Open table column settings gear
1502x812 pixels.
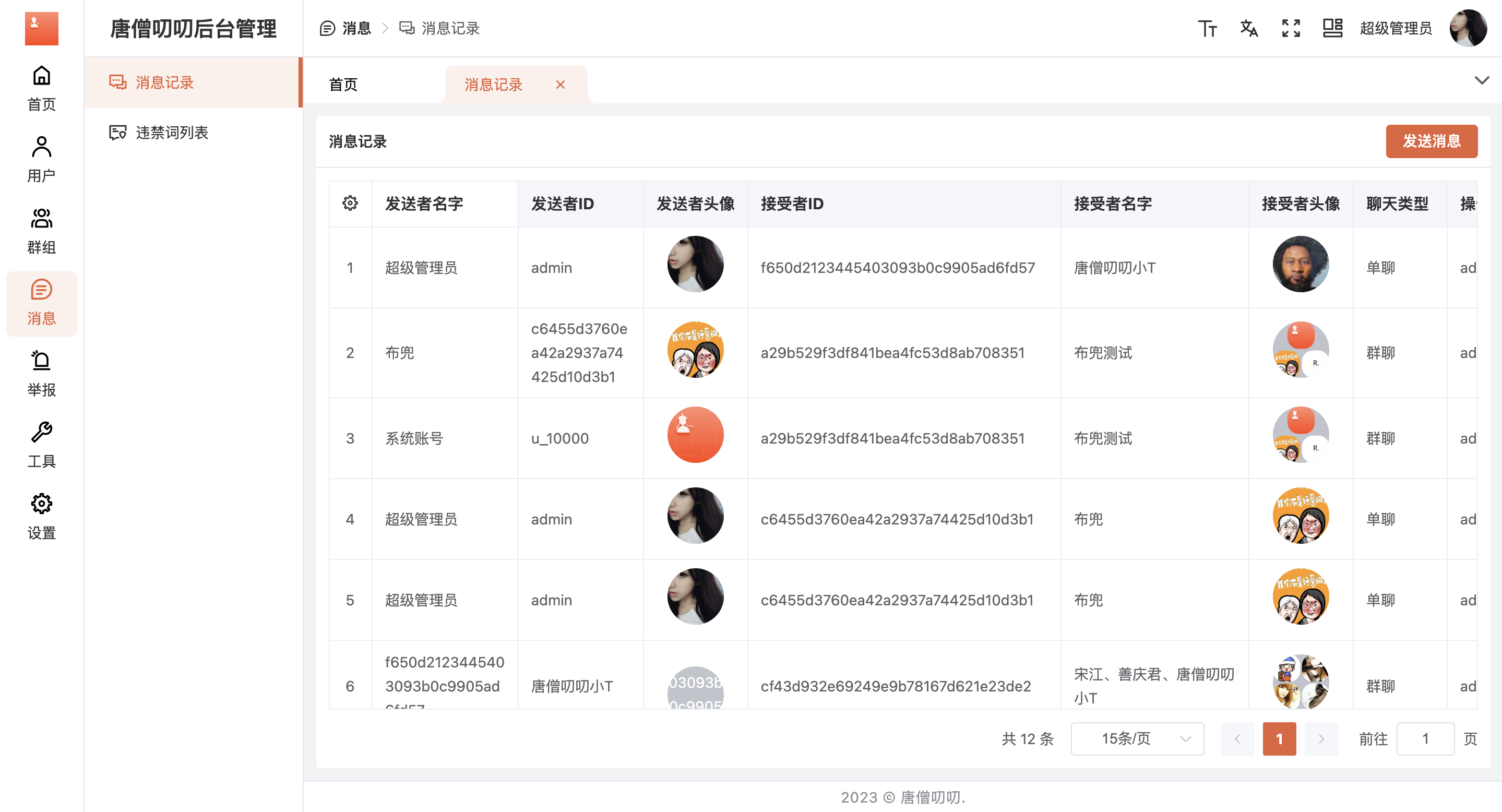point(350,204)
